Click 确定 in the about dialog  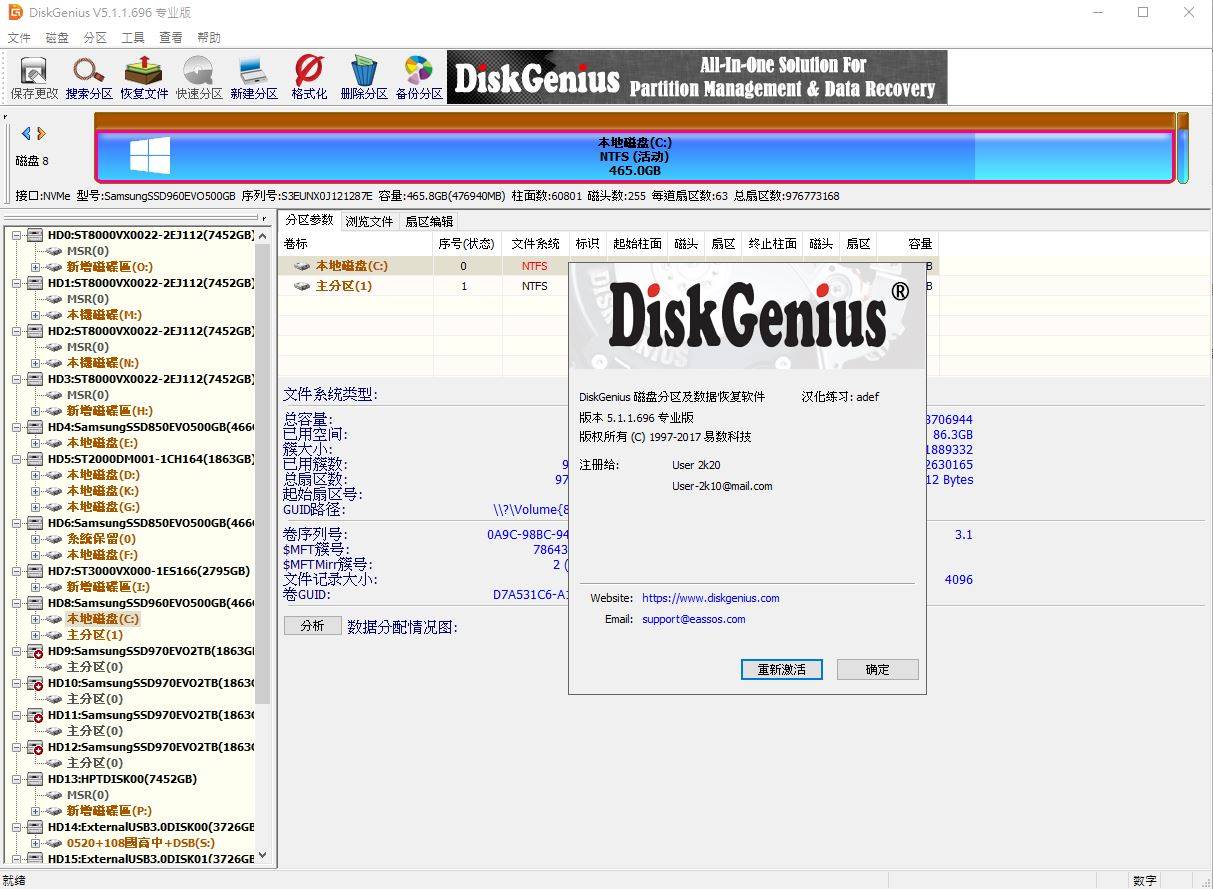(878, 669)
